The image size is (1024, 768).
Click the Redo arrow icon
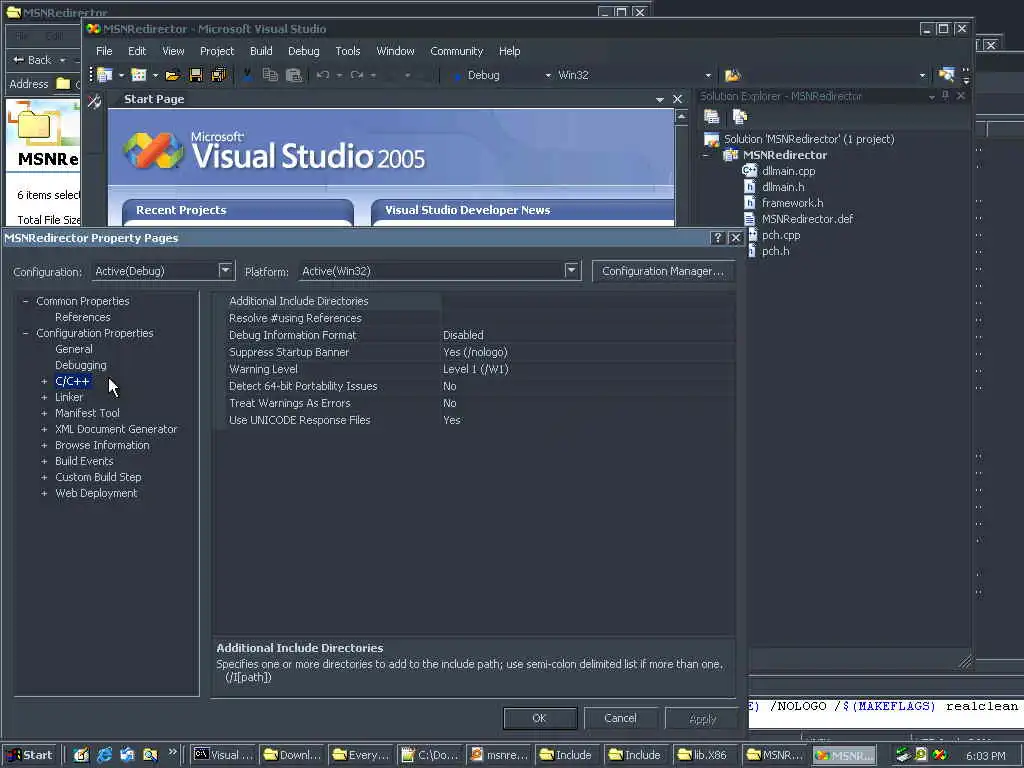coord(357,75)
